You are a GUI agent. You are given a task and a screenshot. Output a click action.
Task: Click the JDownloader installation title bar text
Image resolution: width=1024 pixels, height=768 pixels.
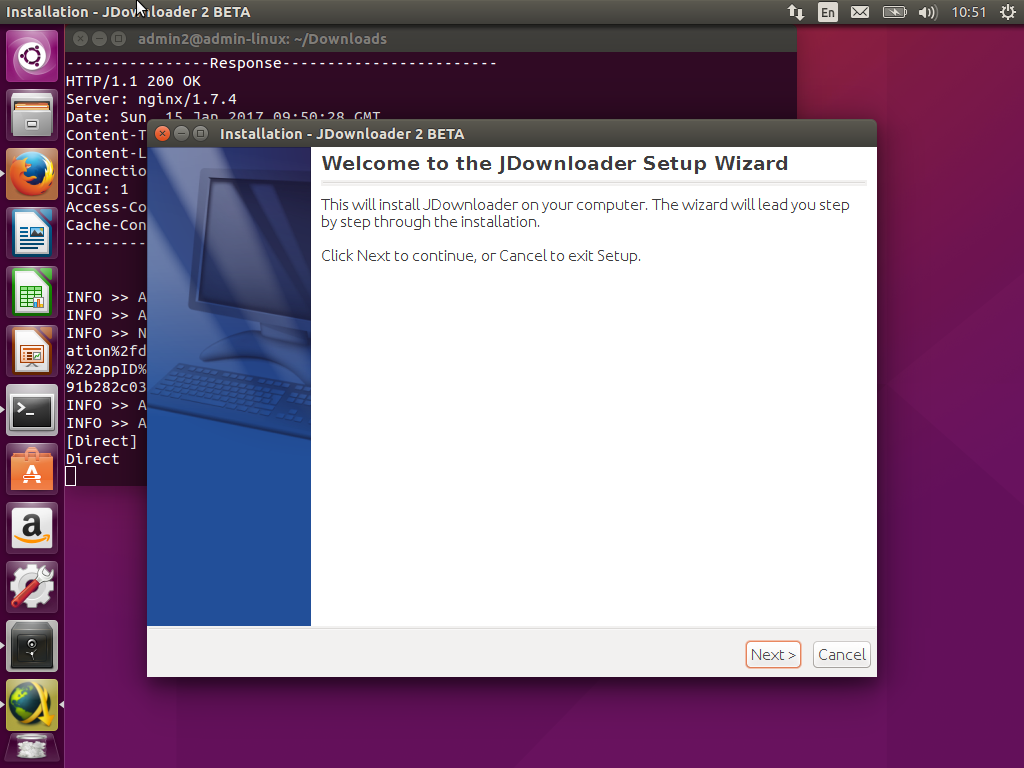point(342,134)
